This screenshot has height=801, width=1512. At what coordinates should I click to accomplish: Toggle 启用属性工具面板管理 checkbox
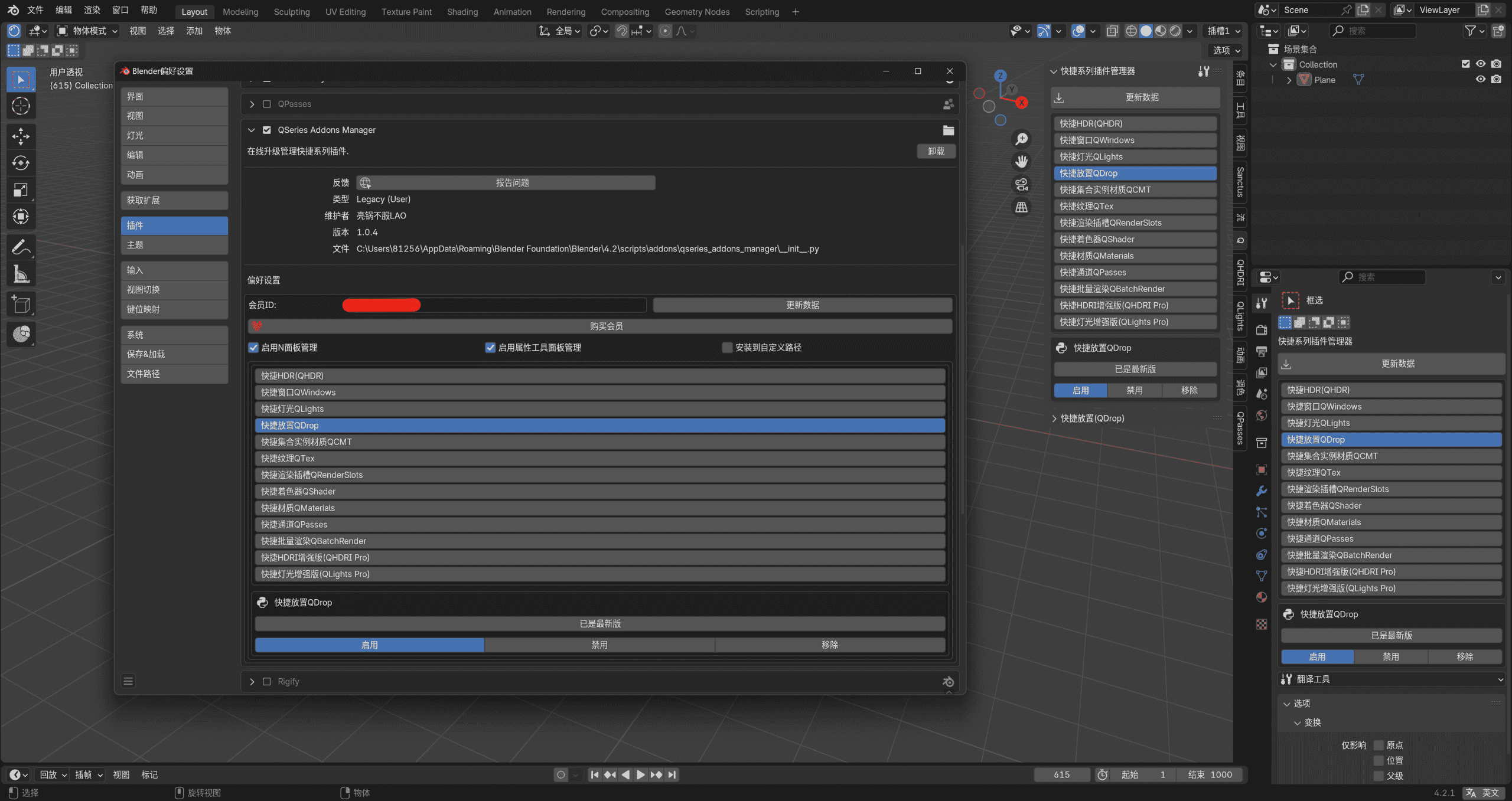(490, 348)
